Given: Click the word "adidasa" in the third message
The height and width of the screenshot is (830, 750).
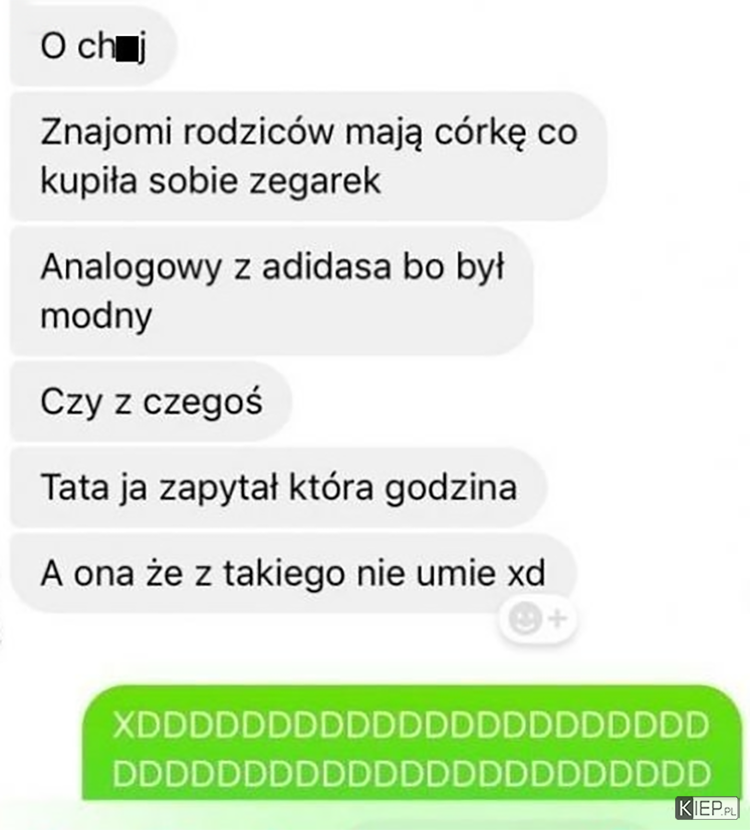Looking at the screenshot, I should (327, 266).
